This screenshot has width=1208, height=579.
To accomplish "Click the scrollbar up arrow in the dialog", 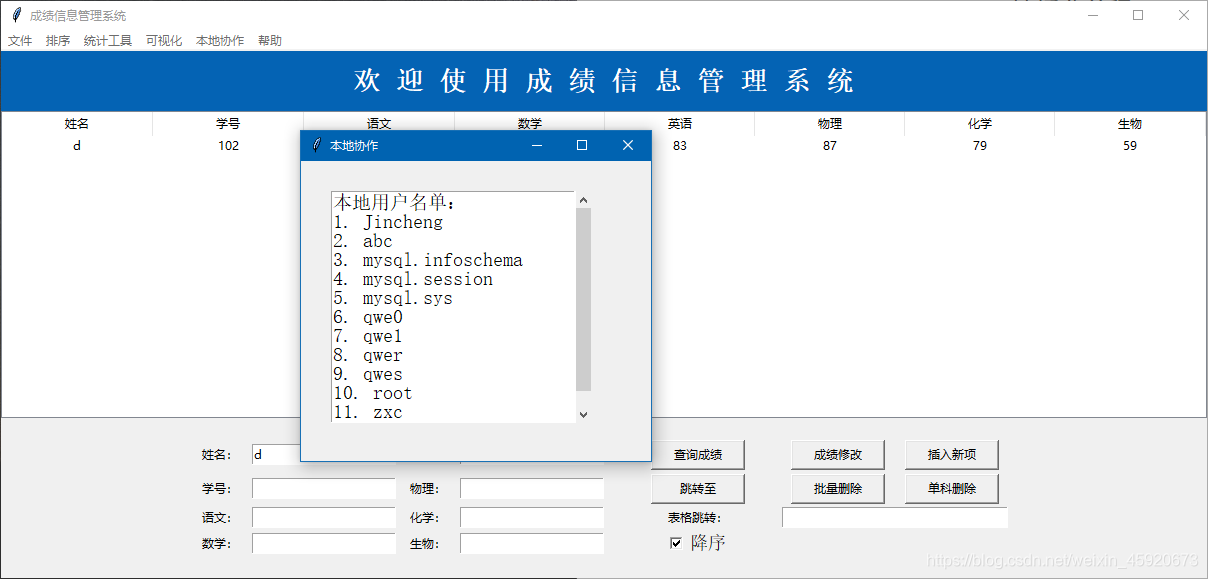I will coord(583,198).
